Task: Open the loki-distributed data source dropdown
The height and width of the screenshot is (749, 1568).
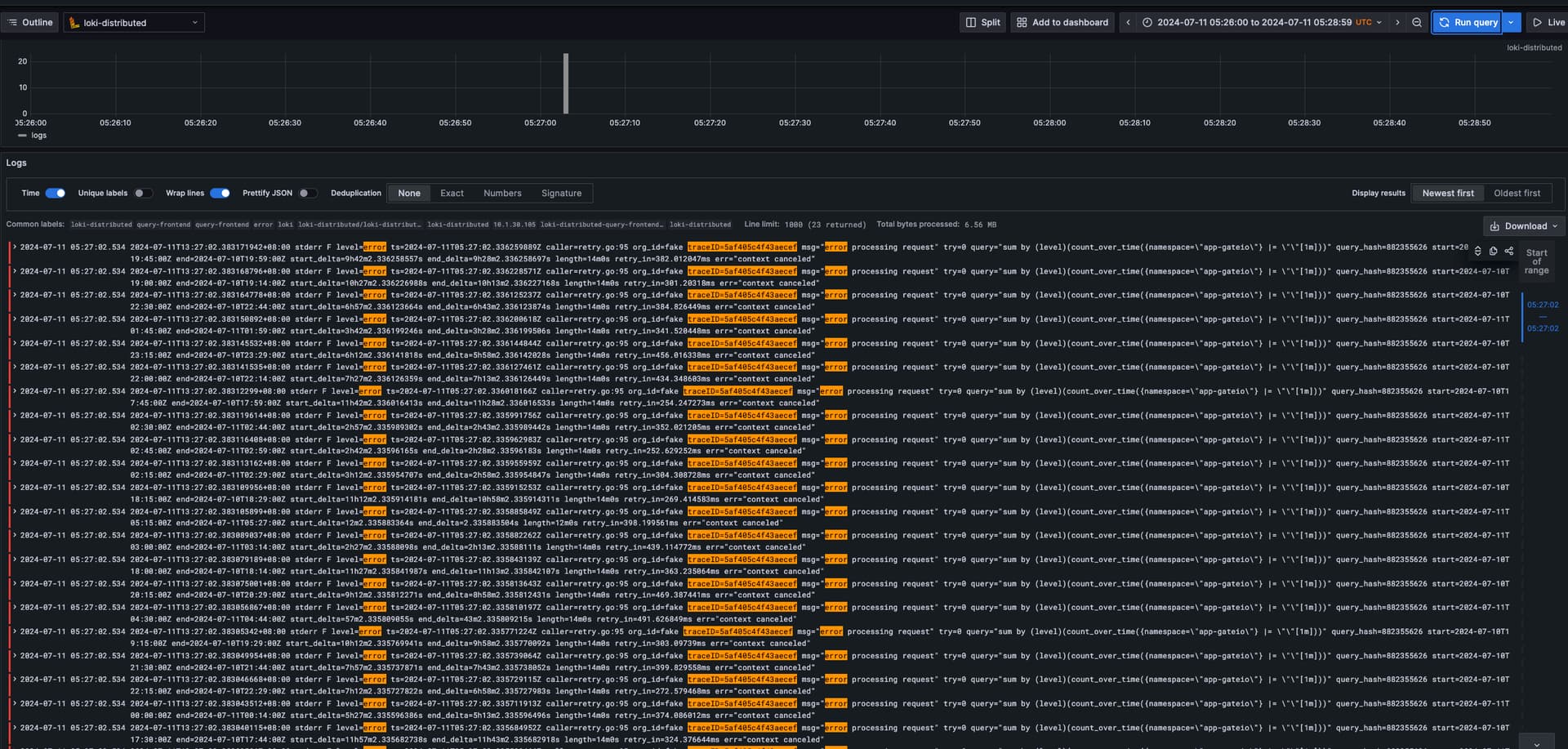Action: tap(133, 22)
